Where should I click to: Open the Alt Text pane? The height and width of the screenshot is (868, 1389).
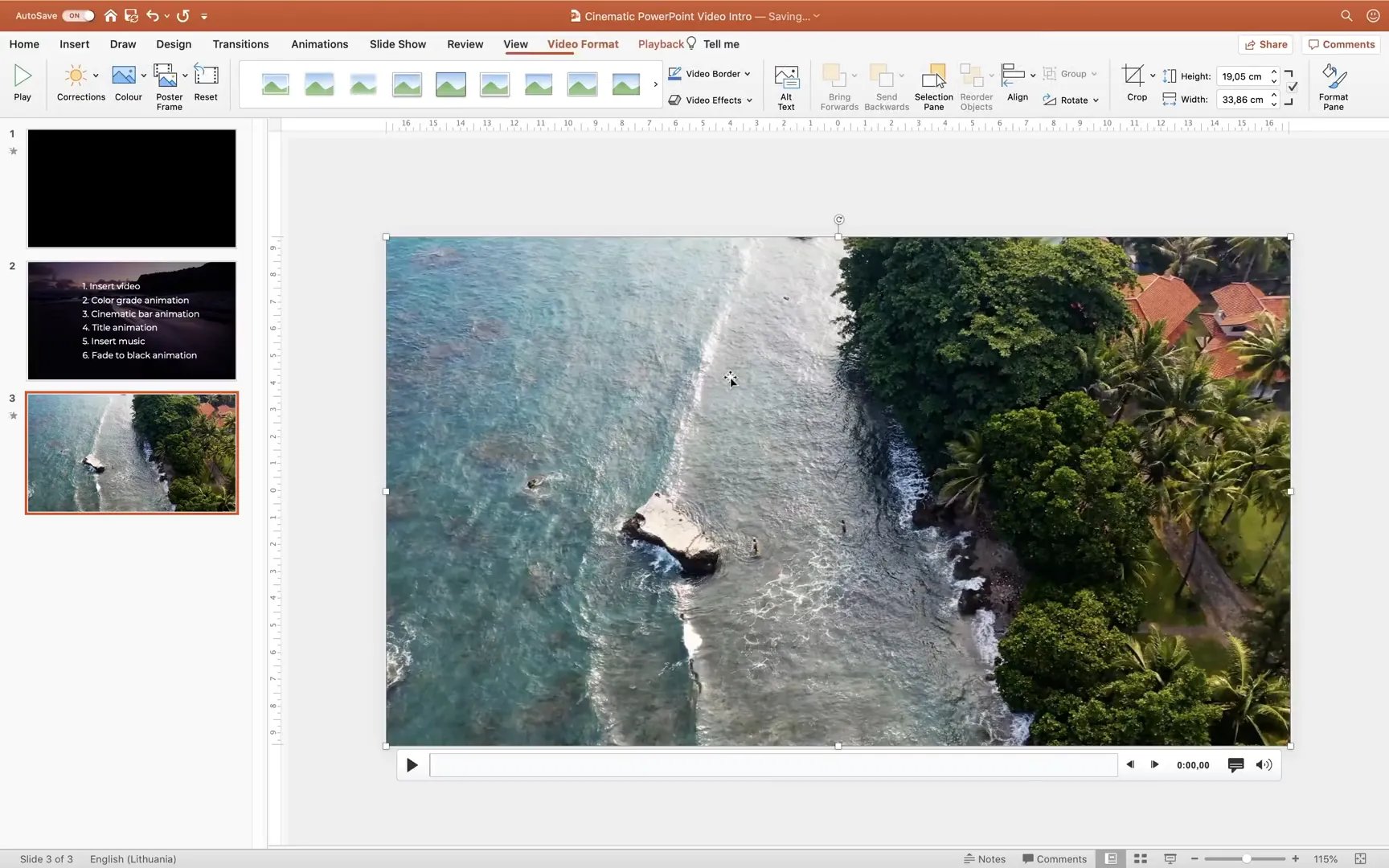pyautogui.click(x=785, y=84)
